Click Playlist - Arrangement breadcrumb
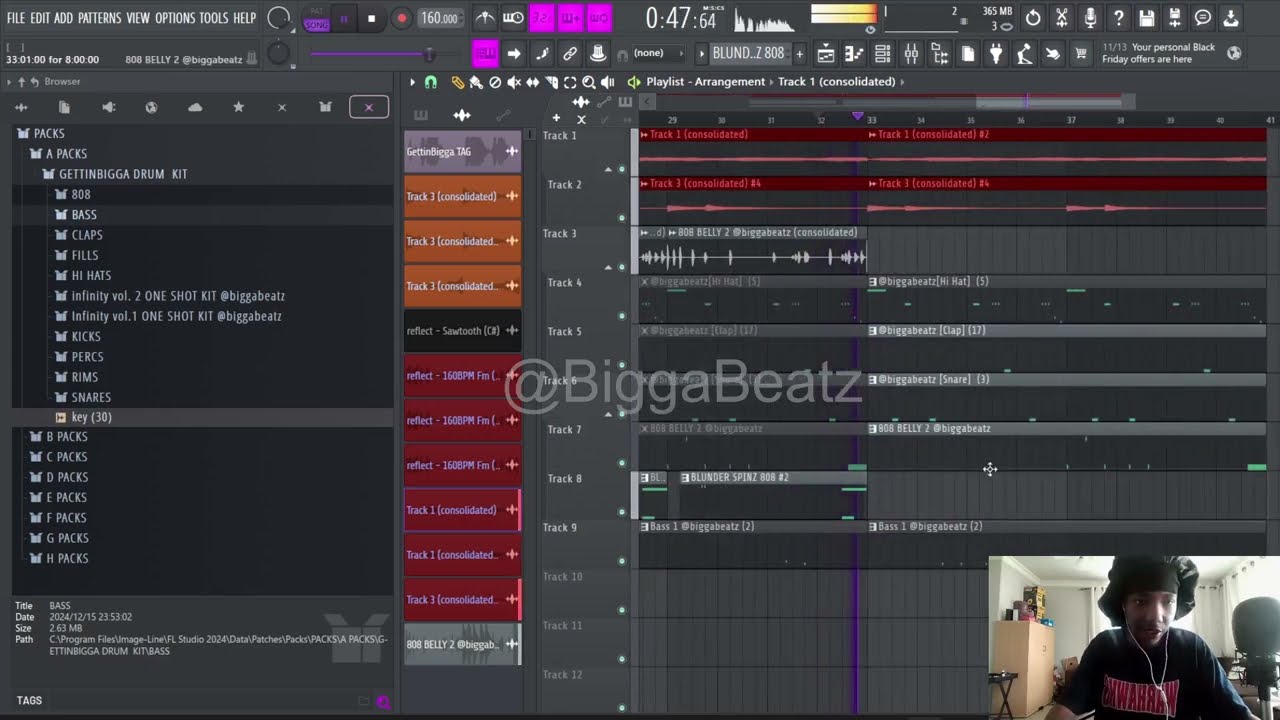The image size is (1280, 720). pyautogui.click(x=705, y=82)
